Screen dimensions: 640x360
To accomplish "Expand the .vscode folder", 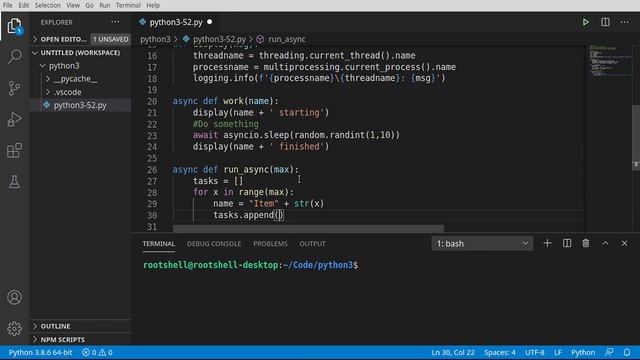I will tap(67, 92).
